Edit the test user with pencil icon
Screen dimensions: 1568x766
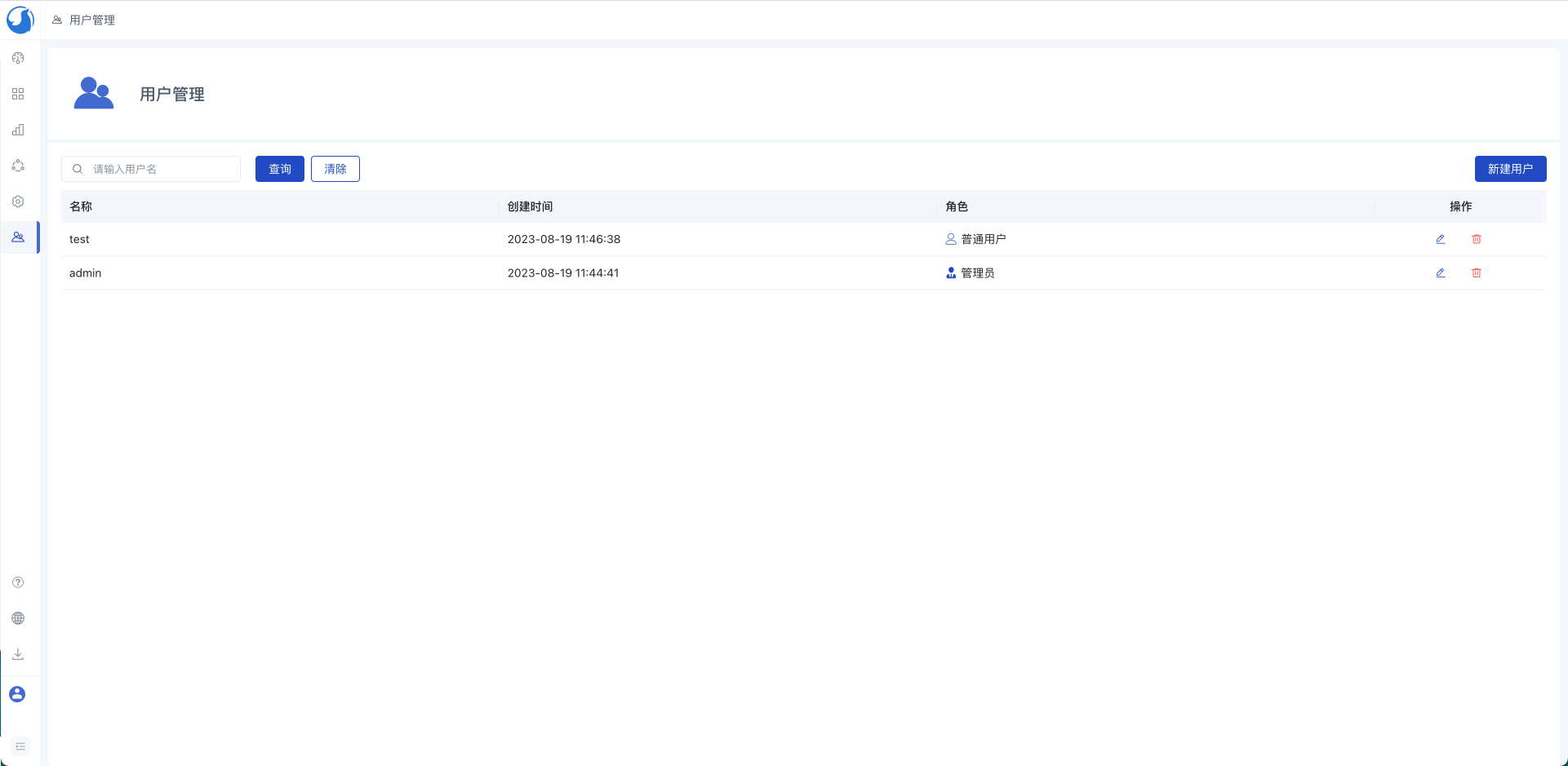tap(1441, 239)
